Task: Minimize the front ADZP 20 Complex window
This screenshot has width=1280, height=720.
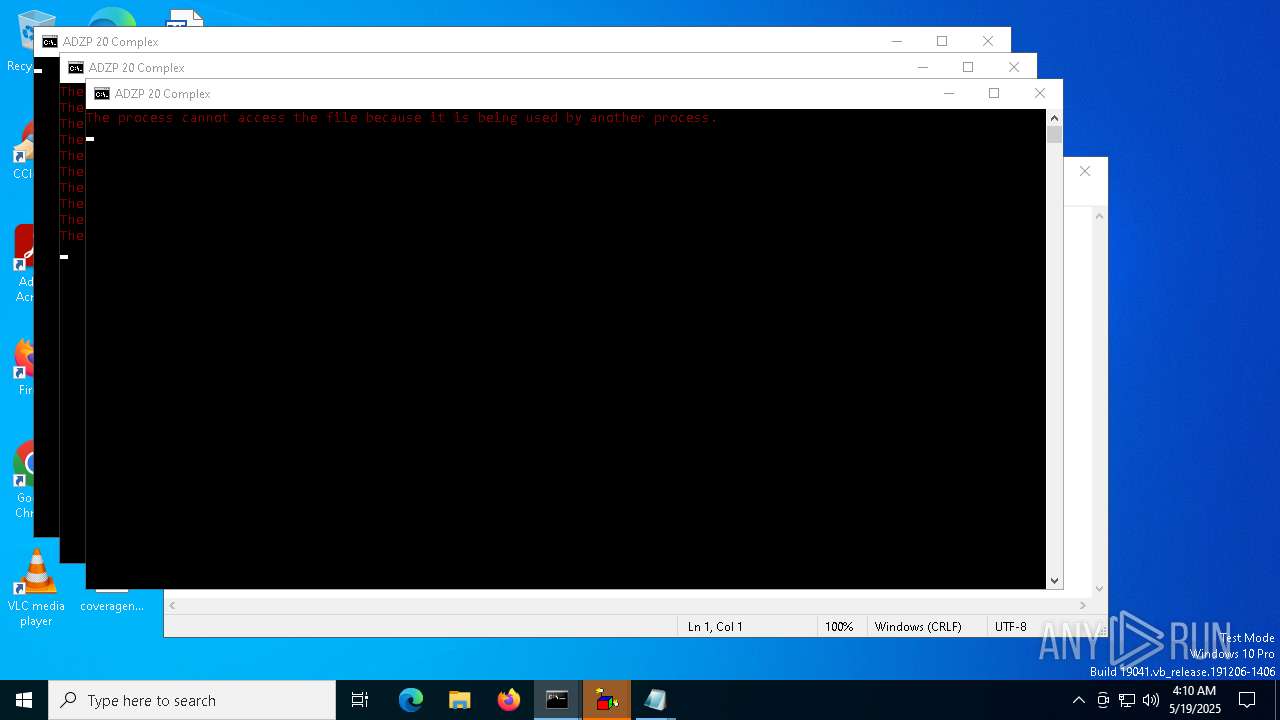Action: pyautogui.click(x=949, y=93)
